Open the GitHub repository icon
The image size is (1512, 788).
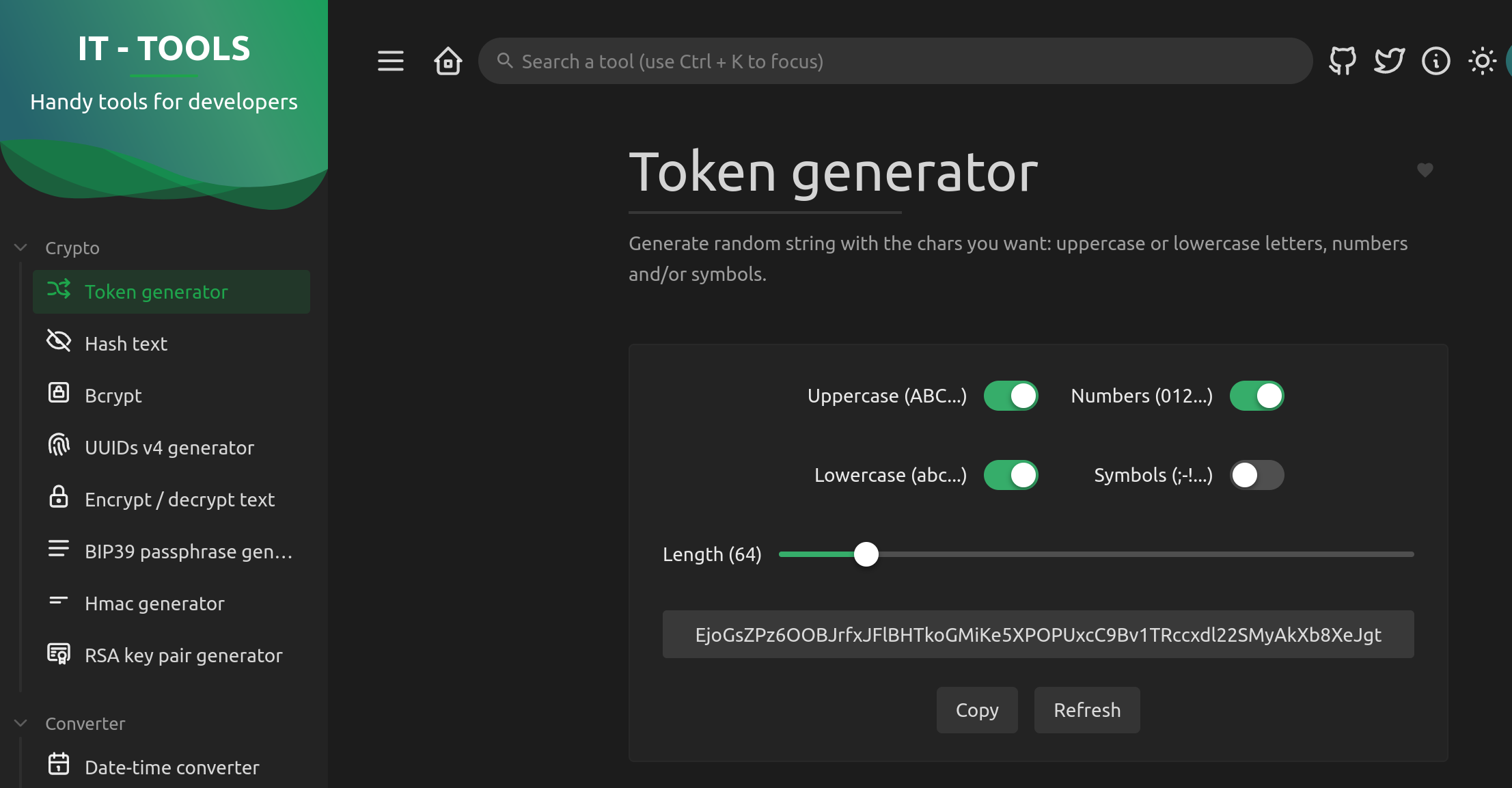[1343, 61]
